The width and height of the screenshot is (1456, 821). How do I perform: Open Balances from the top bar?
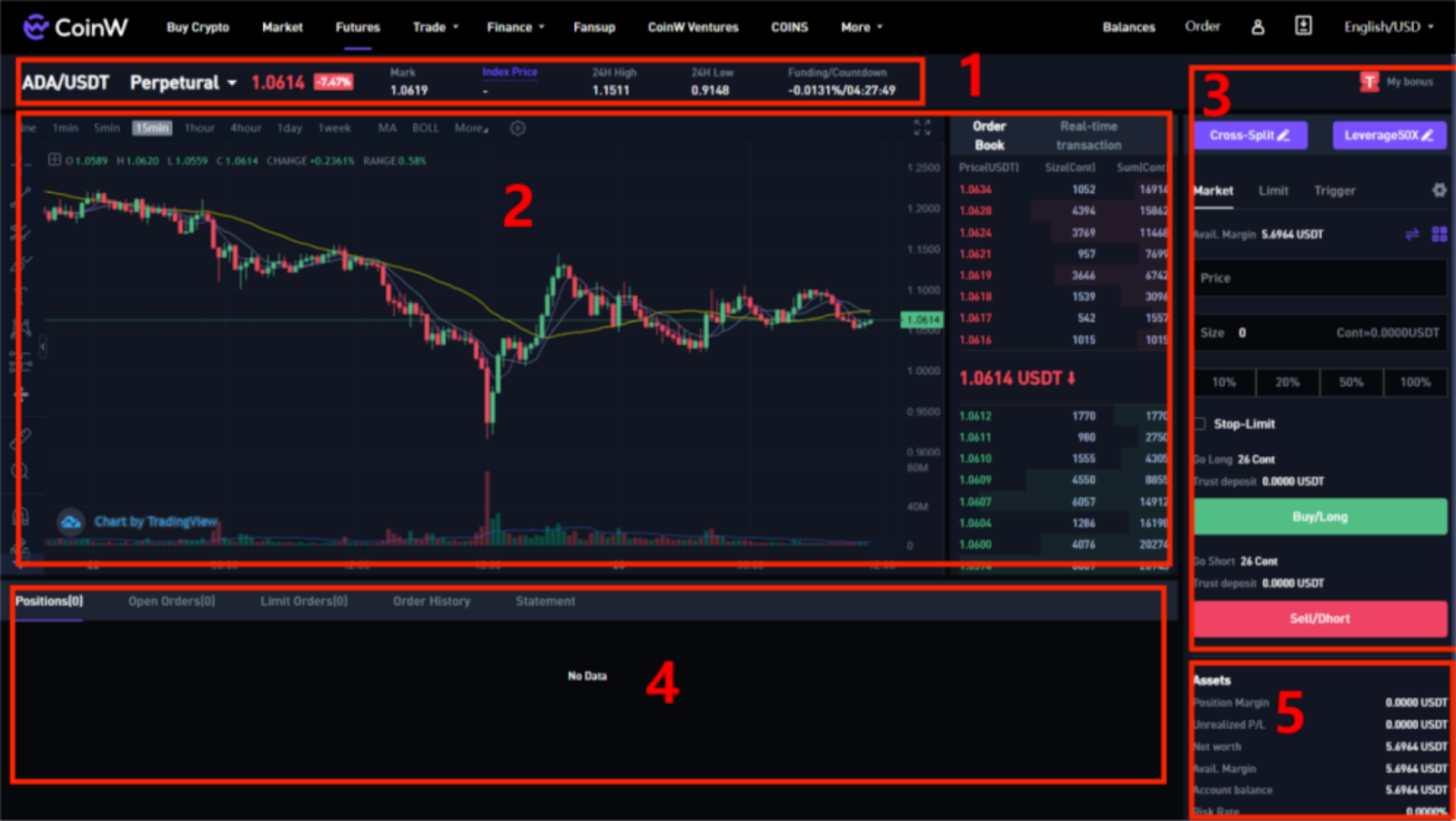[x=1128, y=27]
